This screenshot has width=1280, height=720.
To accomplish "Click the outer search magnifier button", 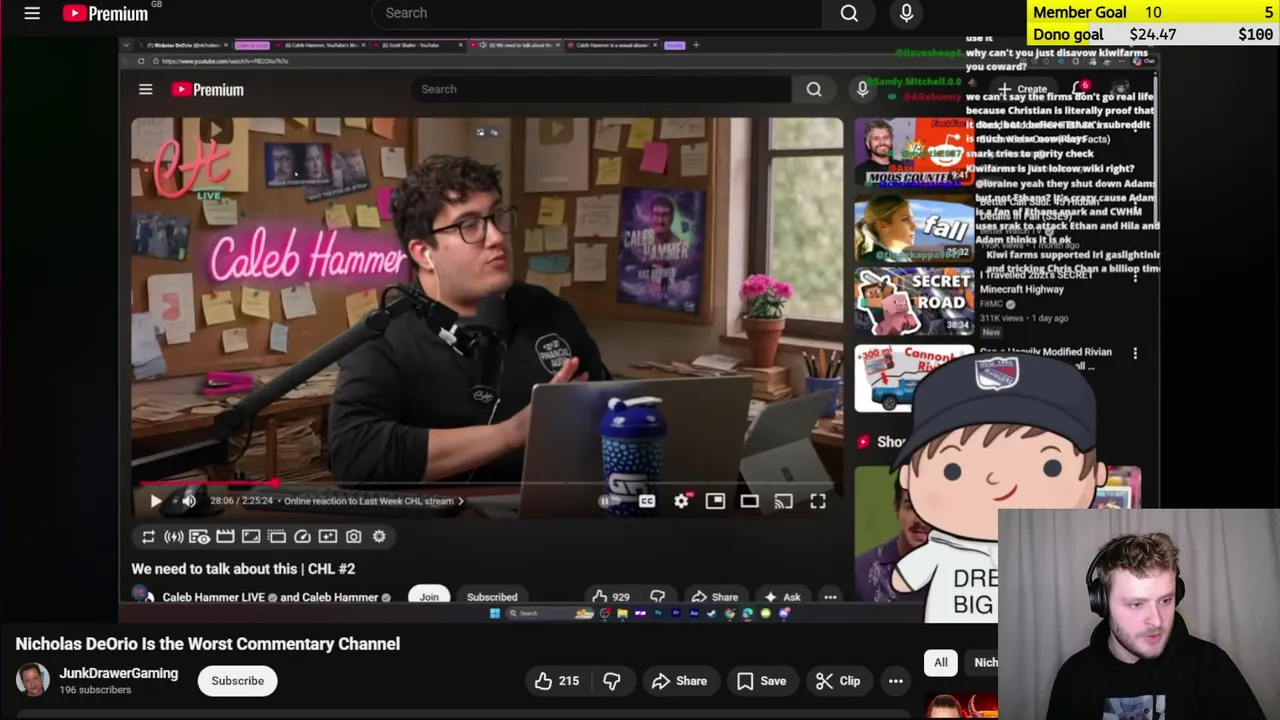I will pos(849,13).
